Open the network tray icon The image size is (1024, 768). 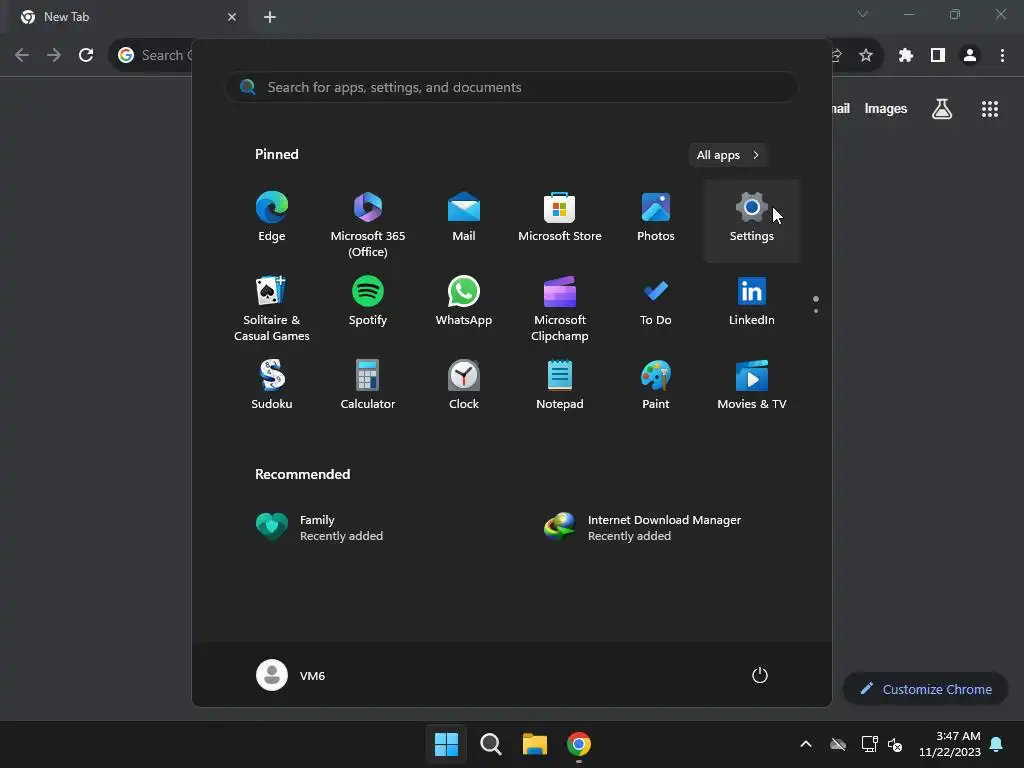pyautogui.click(x=869, y=744)
